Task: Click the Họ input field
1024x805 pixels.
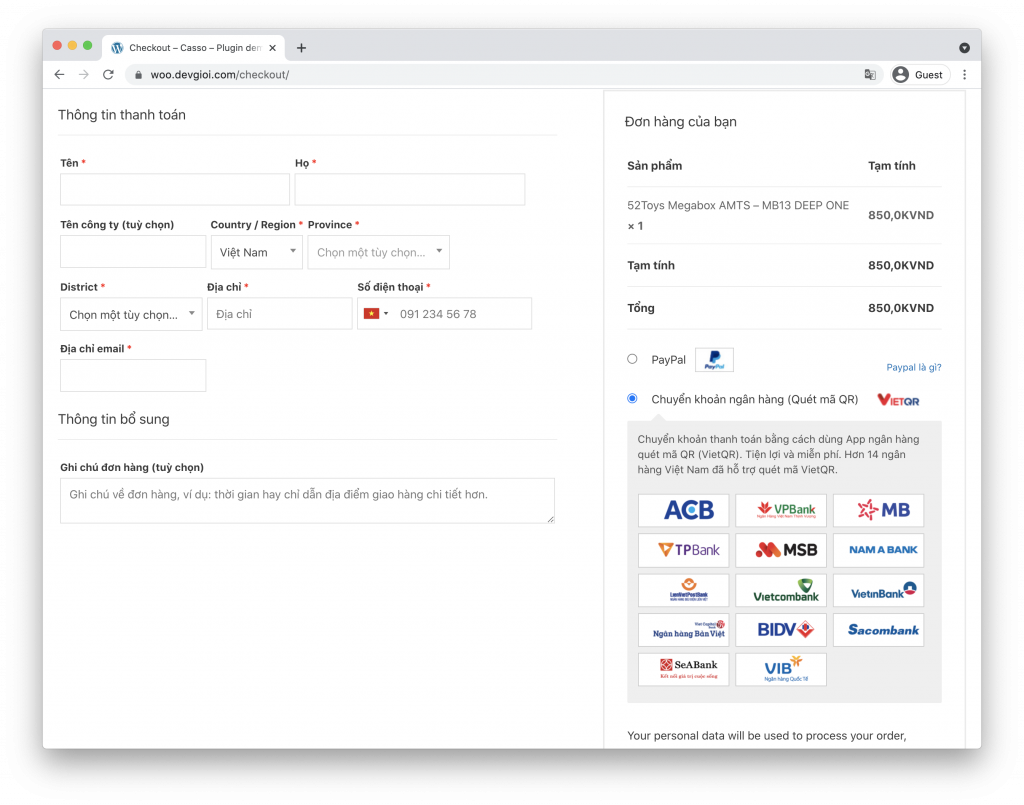Action: (x=409, y=189)
